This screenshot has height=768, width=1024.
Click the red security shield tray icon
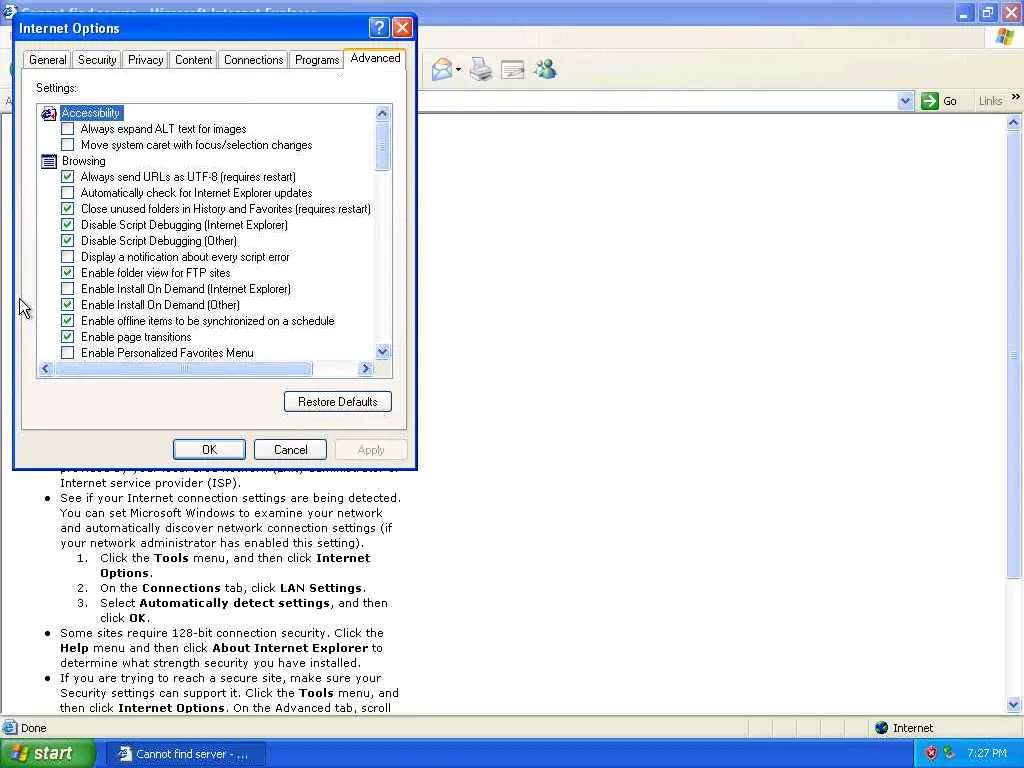click(931, 754)
